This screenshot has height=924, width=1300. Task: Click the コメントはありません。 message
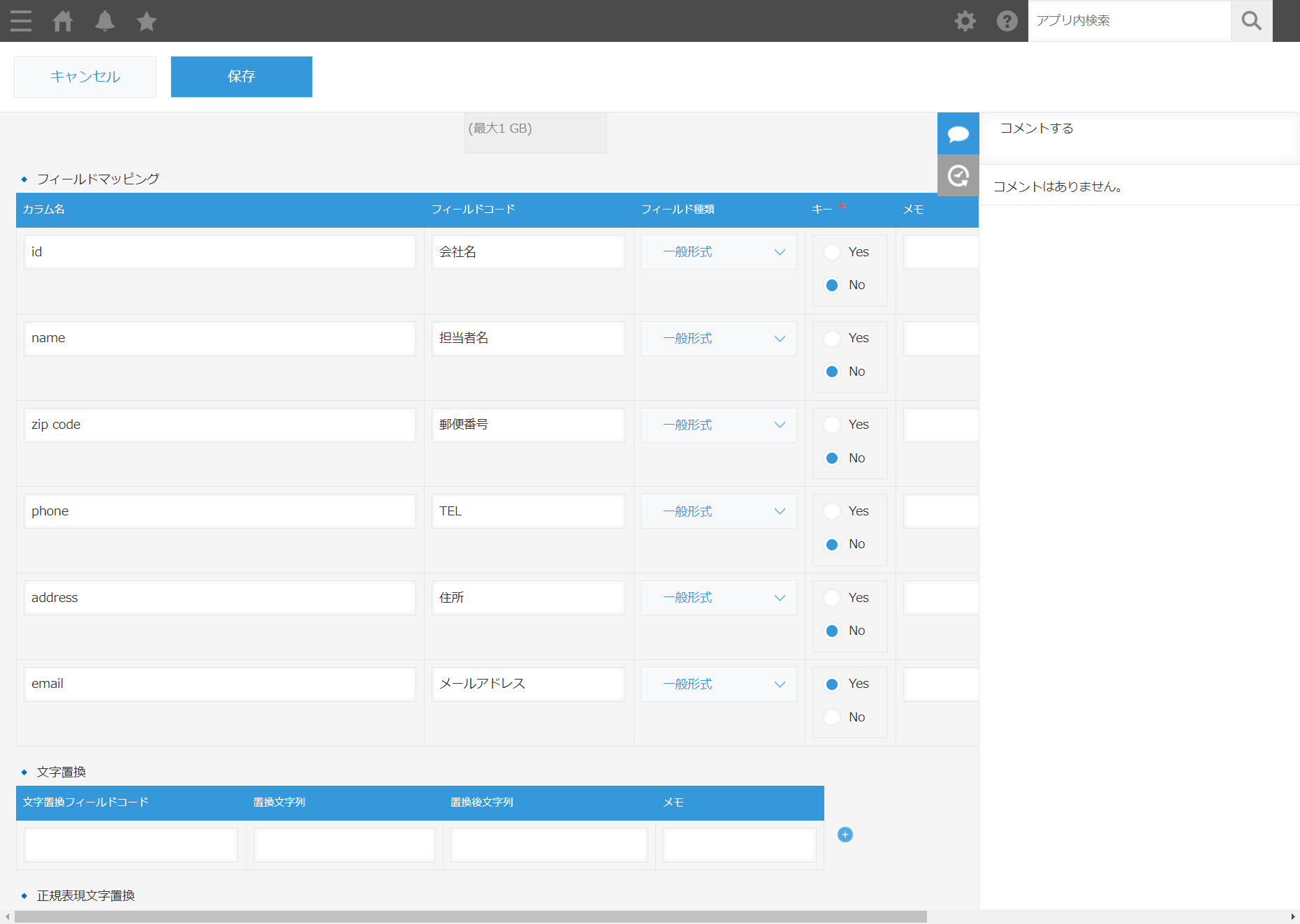tap(1058, 187)
